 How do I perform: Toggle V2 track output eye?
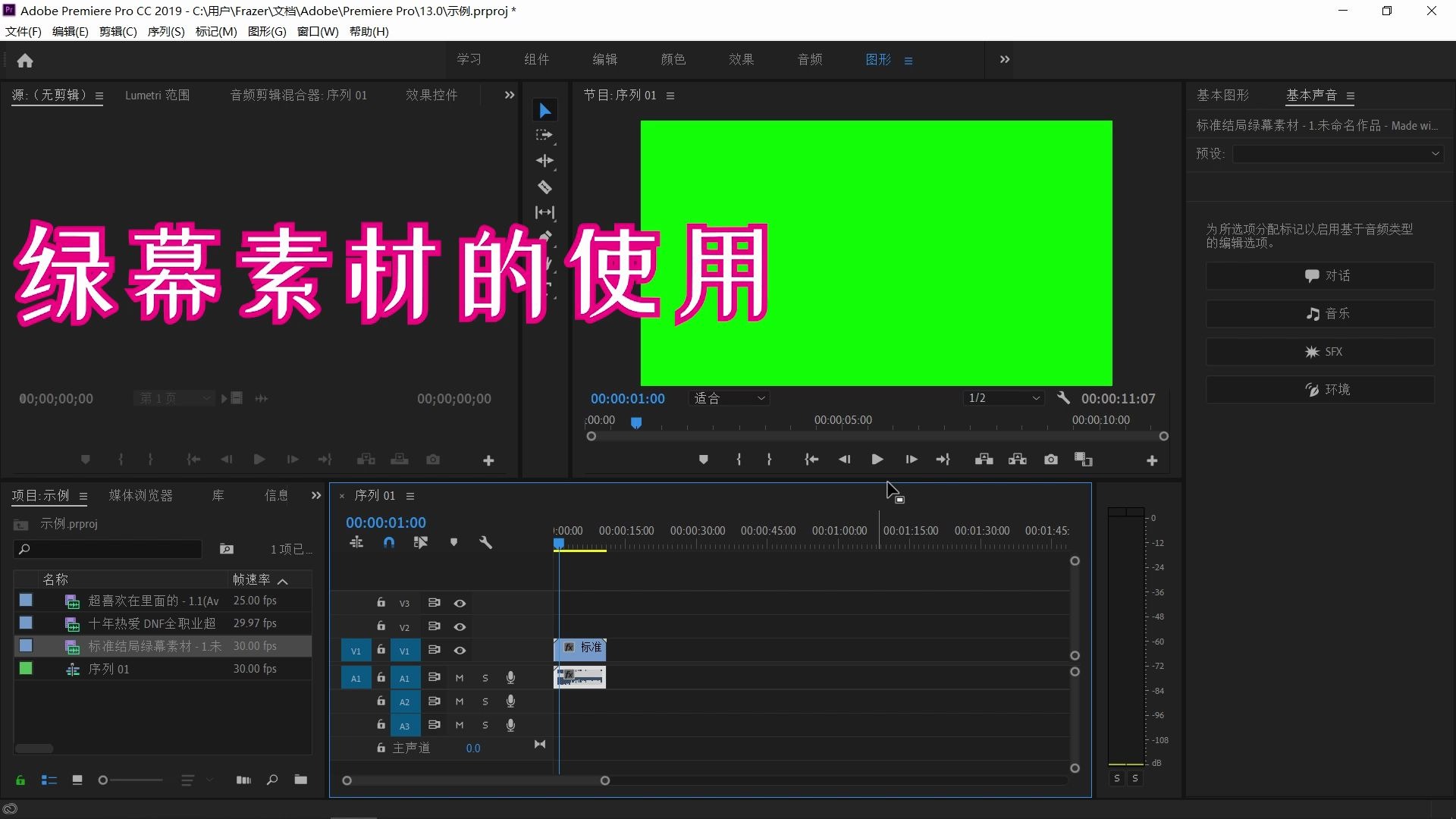coord(460,627)
